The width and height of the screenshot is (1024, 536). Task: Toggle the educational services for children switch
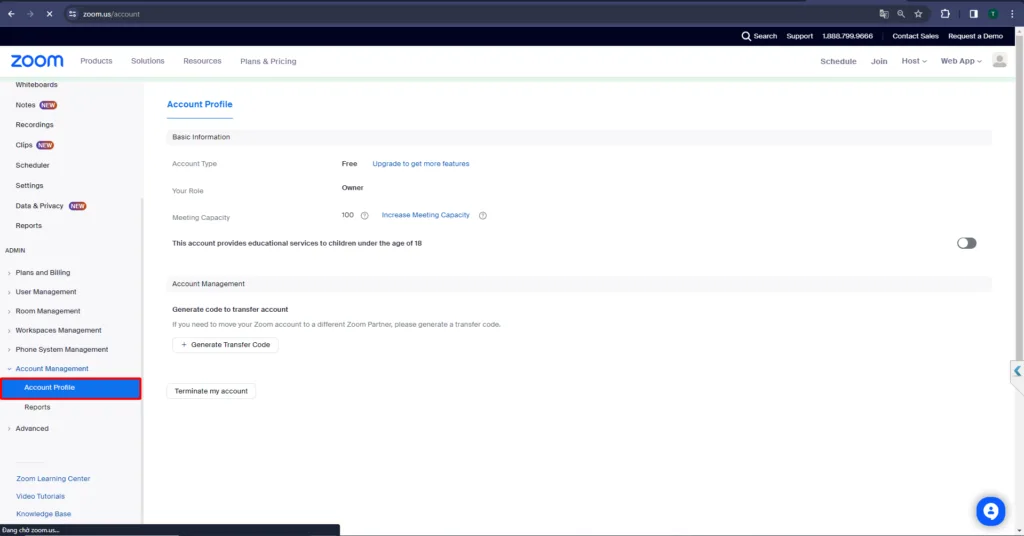[x=966, y=243]
